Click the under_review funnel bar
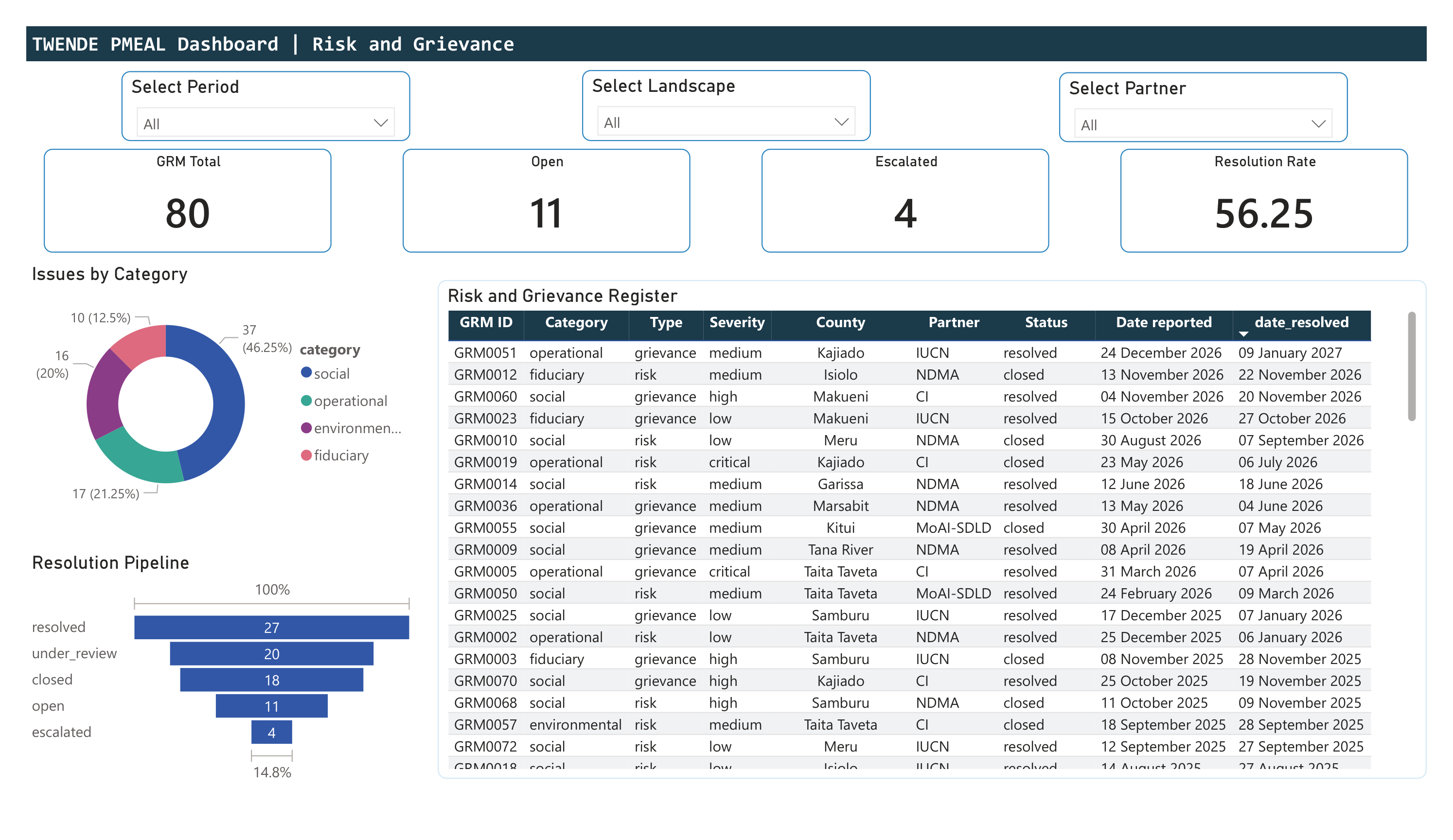Screen dimensions: 1453x840 tap(271, 654)
